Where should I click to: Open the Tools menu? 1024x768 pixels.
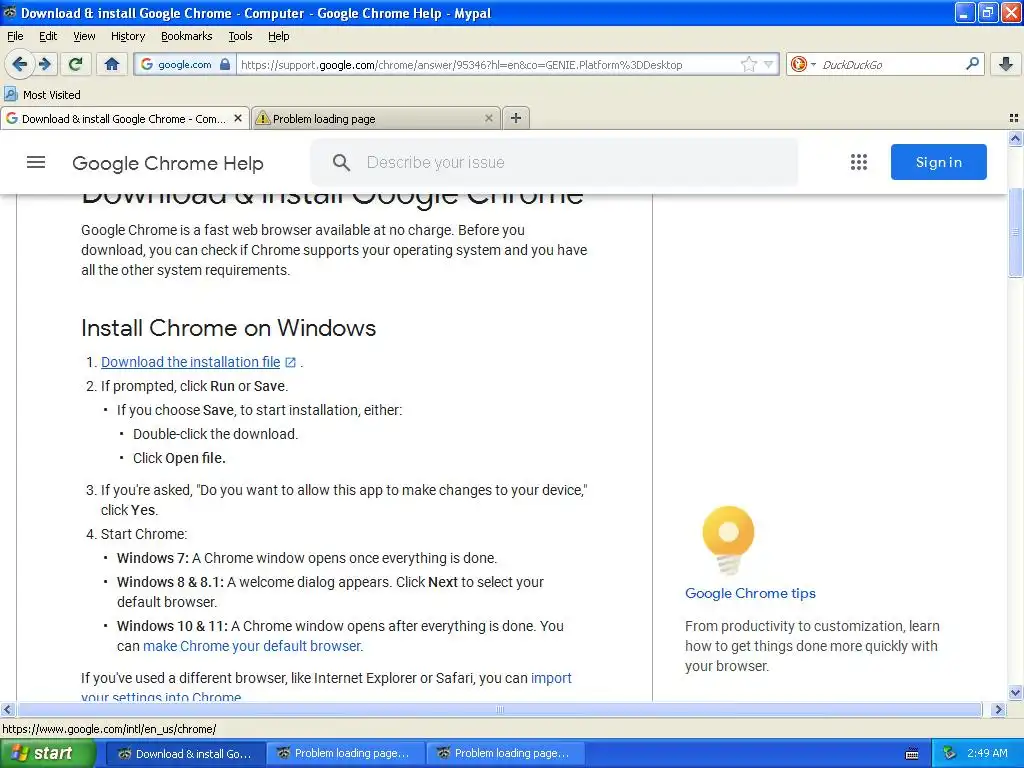(240, 36)
